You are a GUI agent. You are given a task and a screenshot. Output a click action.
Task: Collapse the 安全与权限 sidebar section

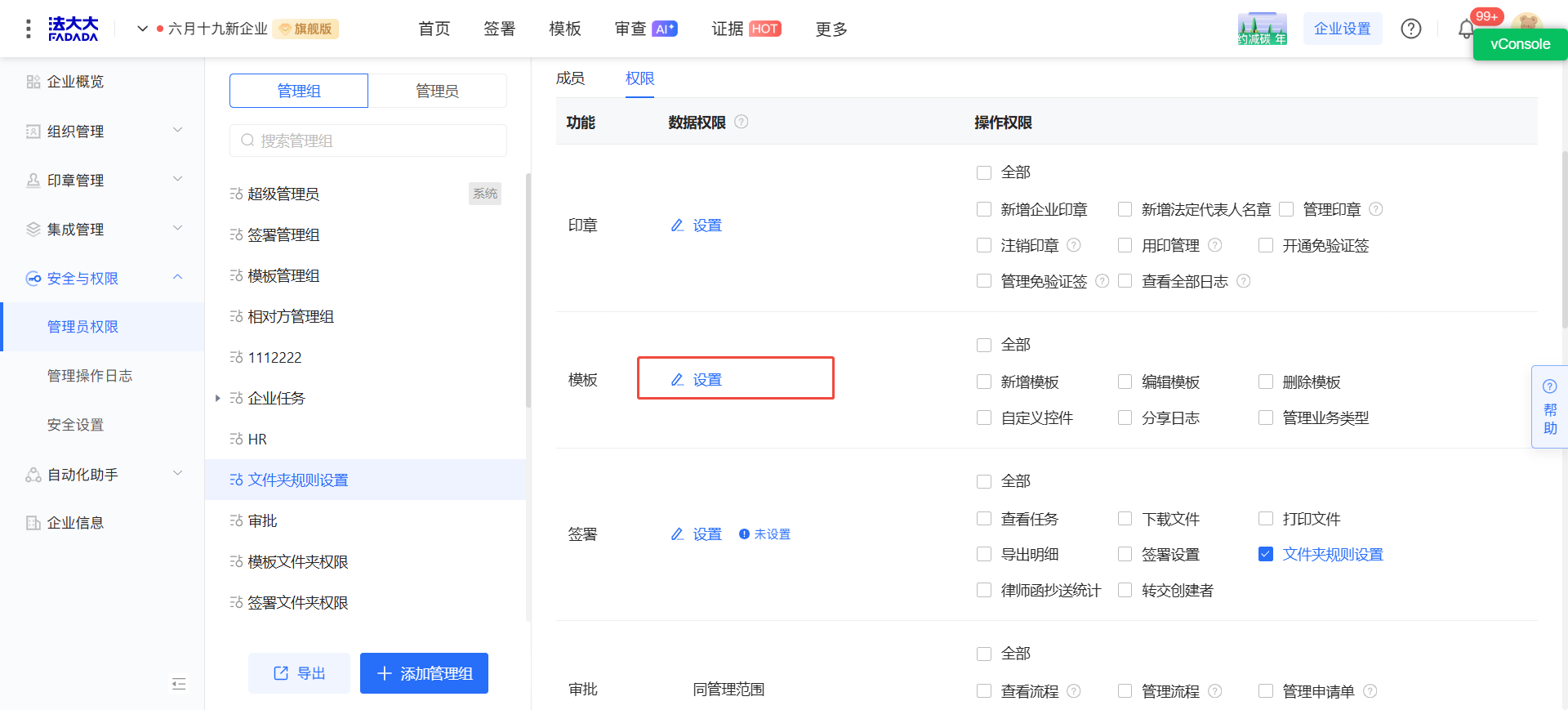click(x=177, y=278)
